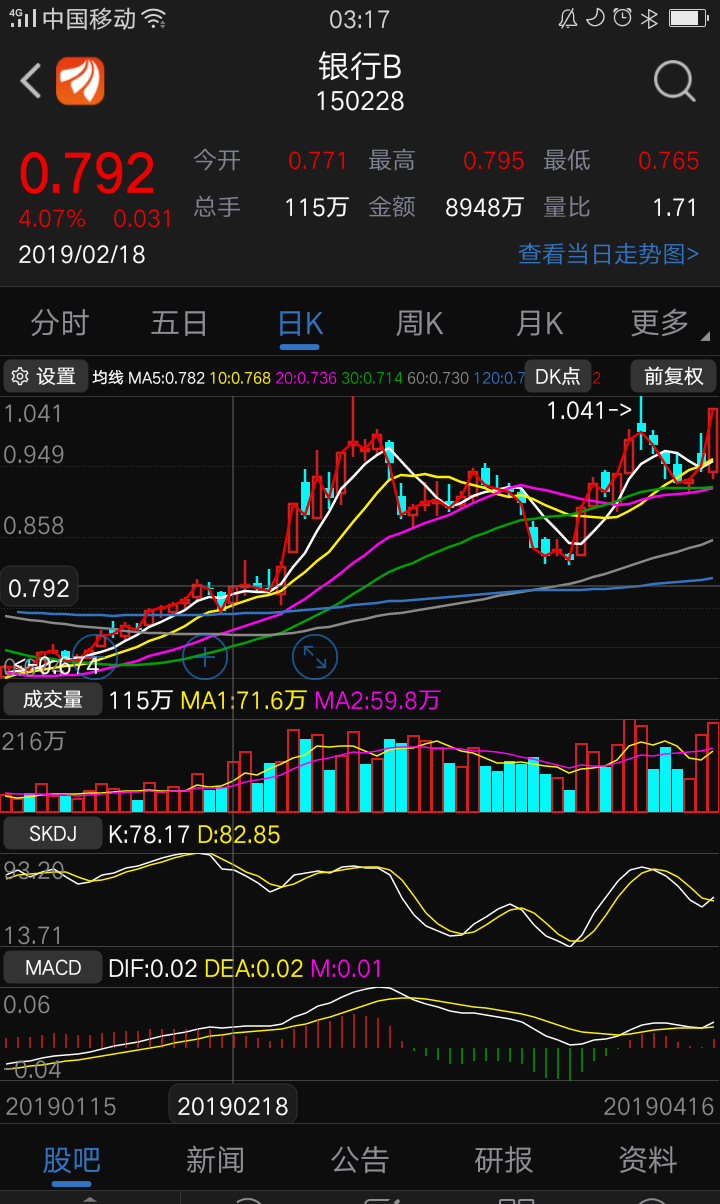Tap the magenta 20:0.736 moving average label
This screenshot has height=1204, width=720.
coord(306,378)
